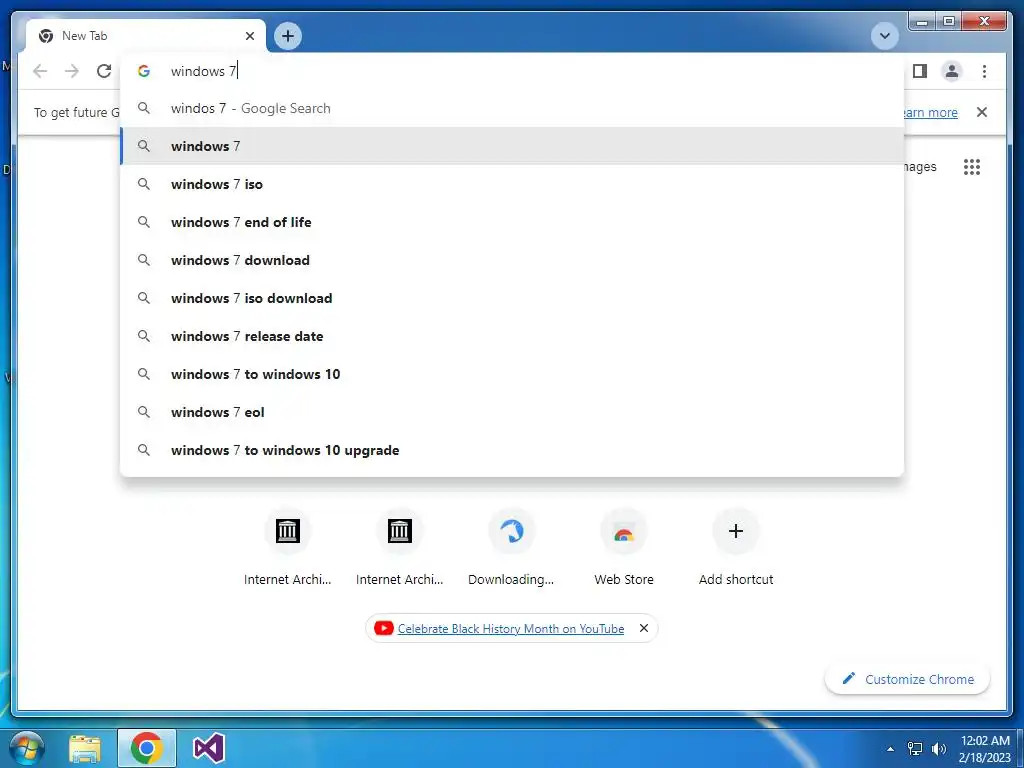
Task: Select 'windows 7 end of life' suggestion
Action: click(512, 222)
